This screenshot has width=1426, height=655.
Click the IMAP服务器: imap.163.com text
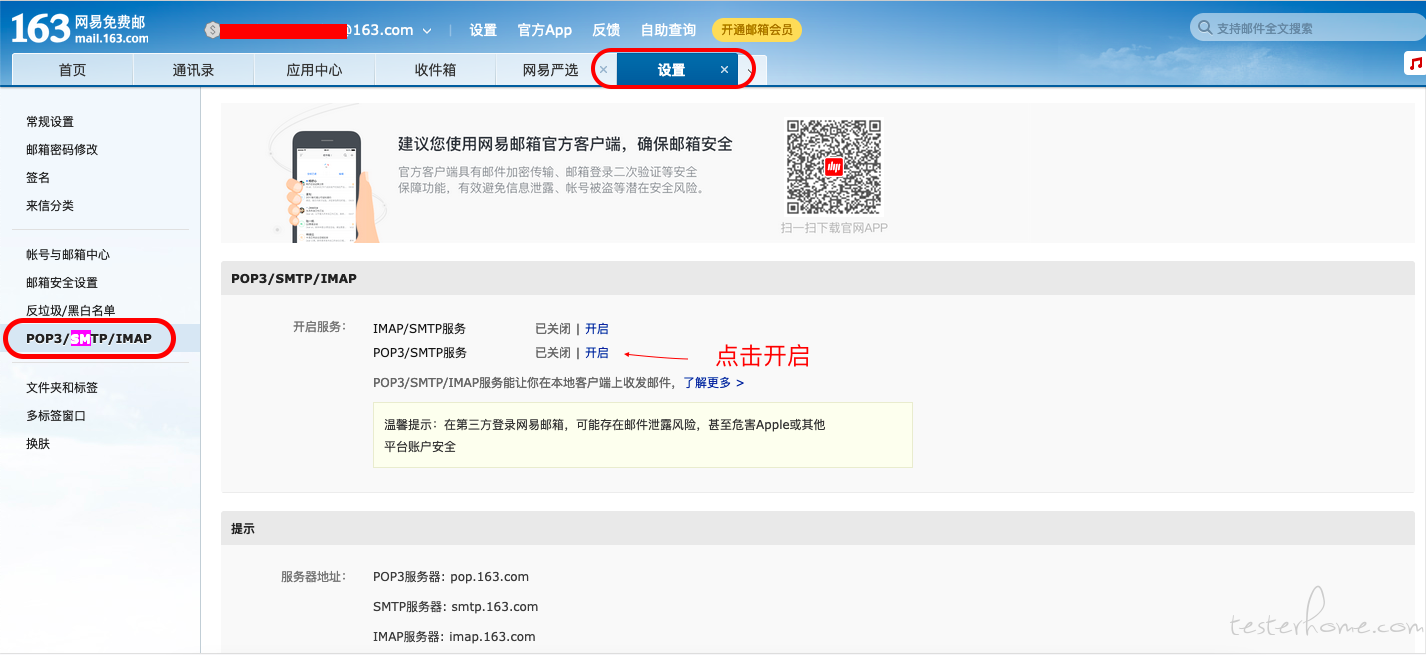(454, 637)
